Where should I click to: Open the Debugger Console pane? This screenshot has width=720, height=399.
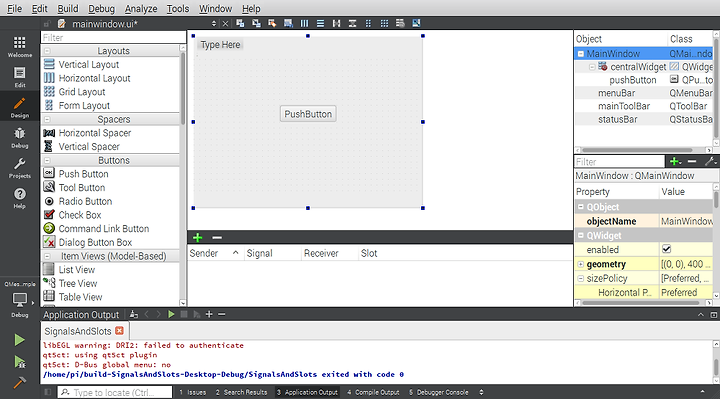coord(439,392)
